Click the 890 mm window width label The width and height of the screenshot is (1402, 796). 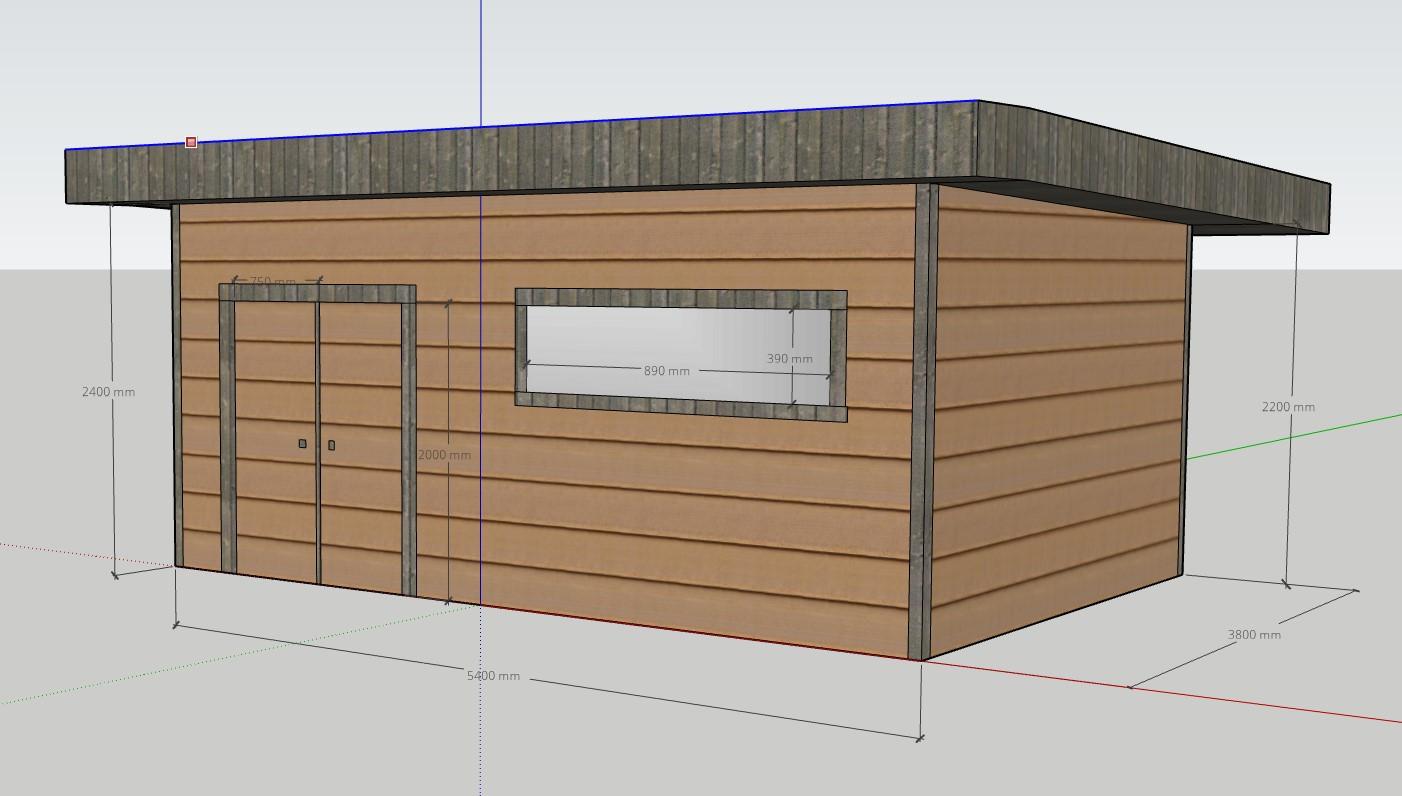click(666, 371)
